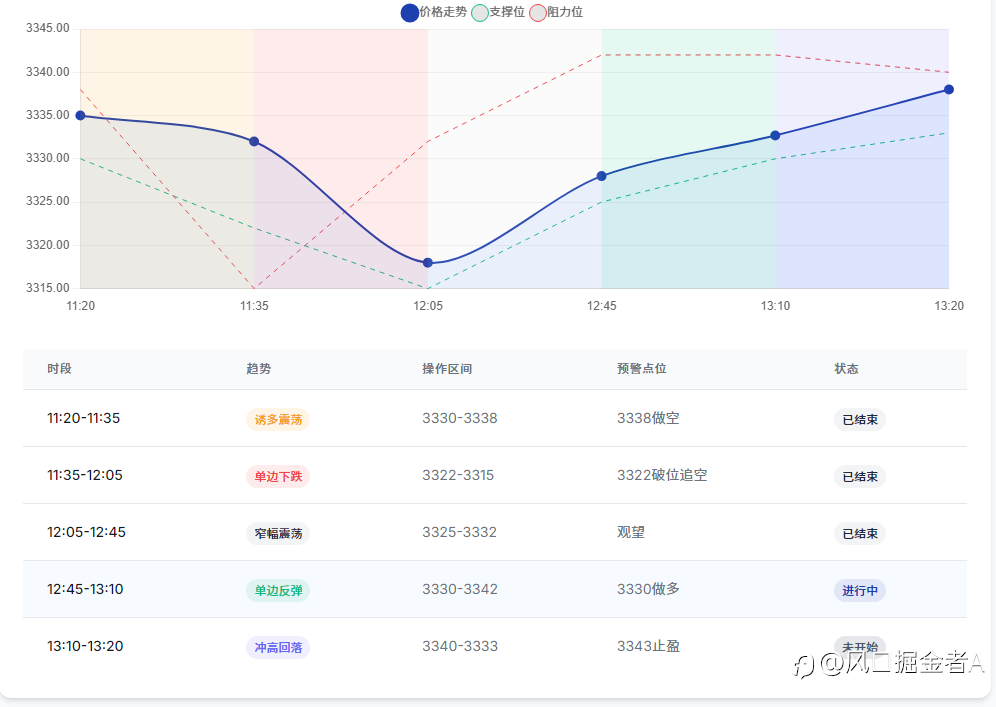Select the 11:20-11:35 time period cell
This screenshot has height=707, width=996.
tap(84, 418)
